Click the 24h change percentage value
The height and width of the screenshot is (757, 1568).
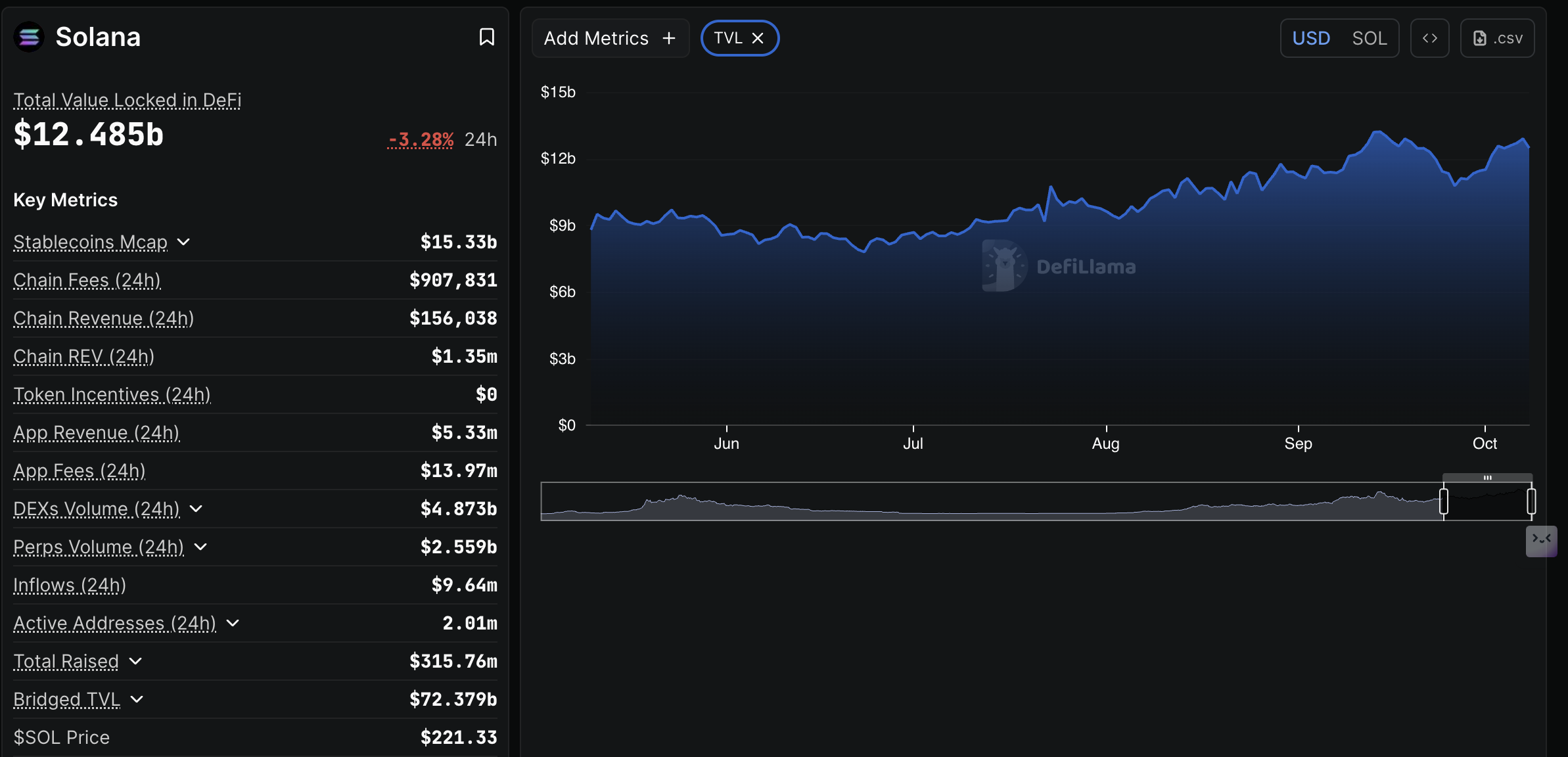click(x=421, y=139)
